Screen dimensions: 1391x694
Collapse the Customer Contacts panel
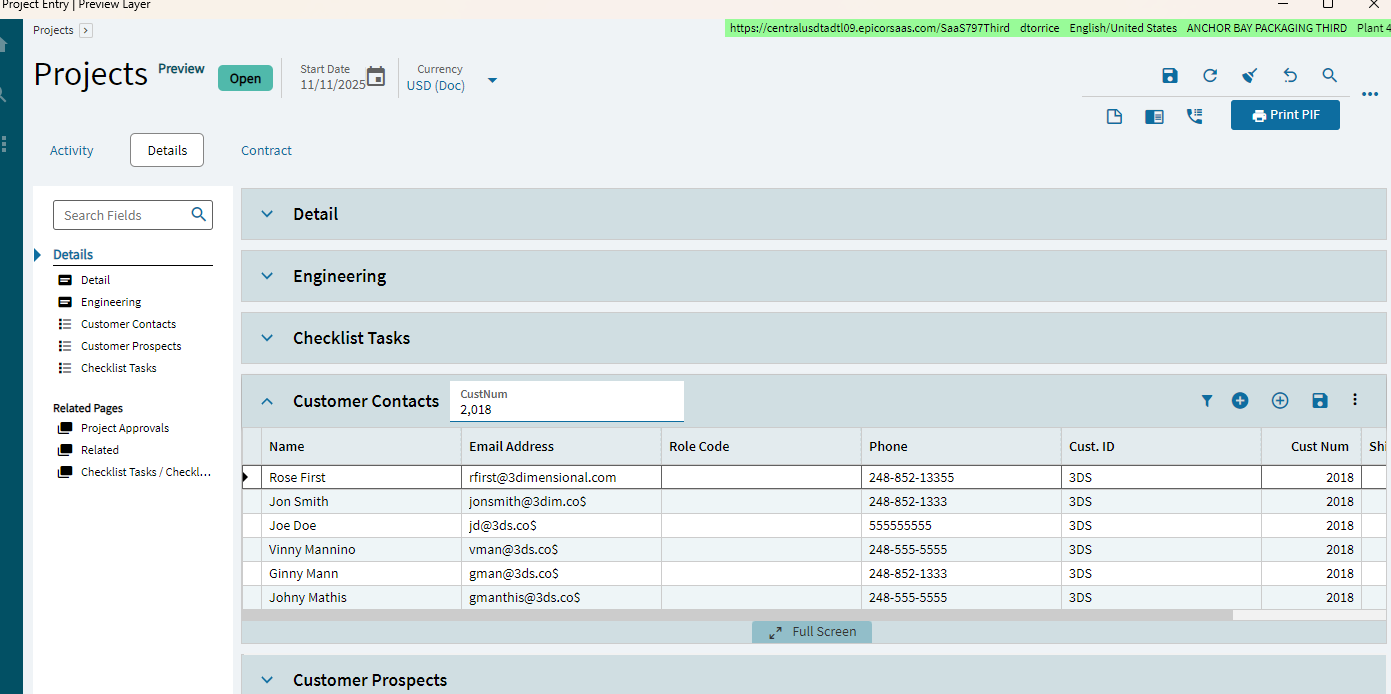tap(267, 401)
